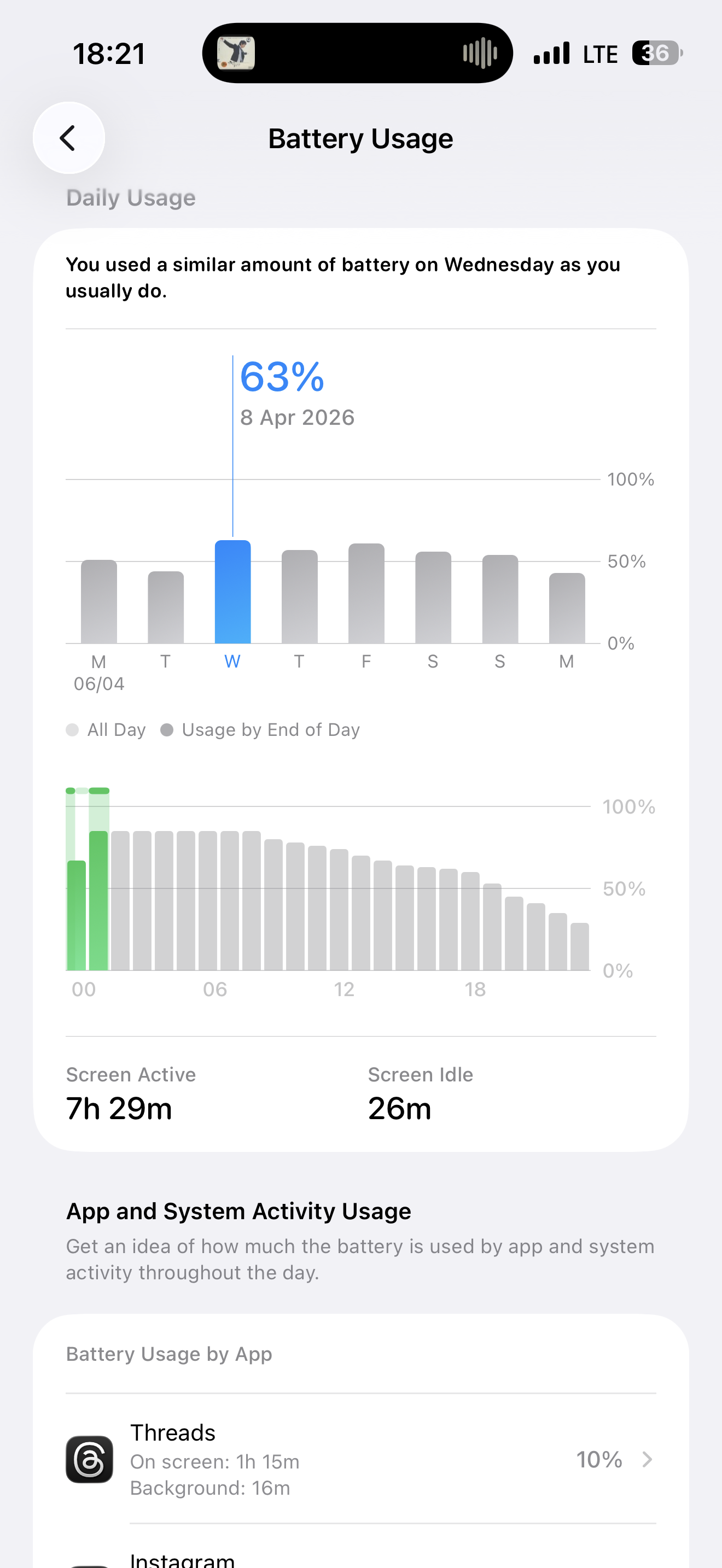Open Threads 10% battery usage row

coord(361,1460)
